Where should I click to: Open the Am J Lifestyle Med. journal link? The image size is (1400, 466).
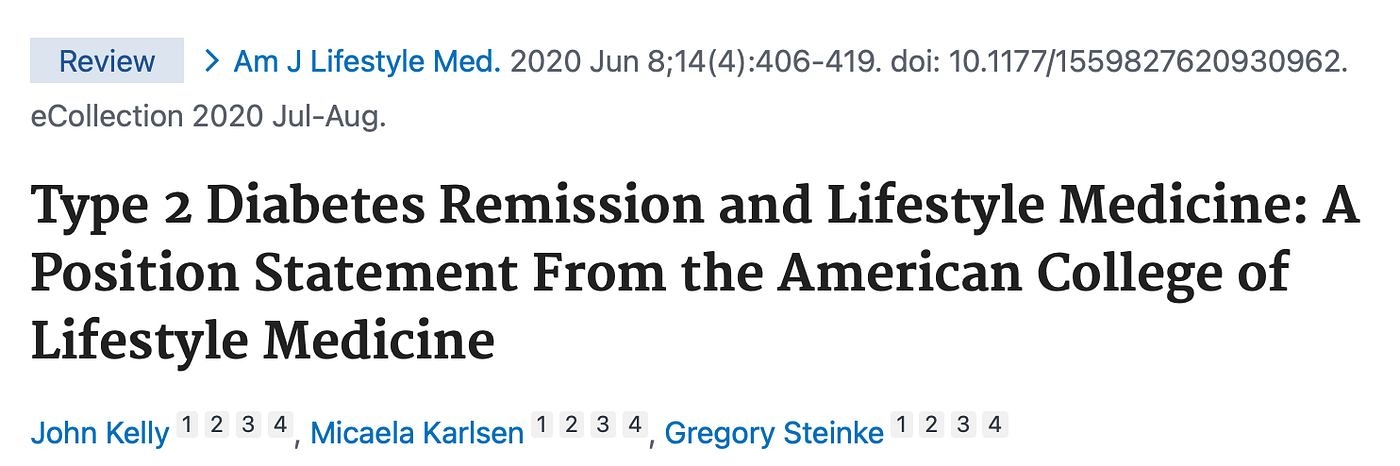[x=367, y=61]
